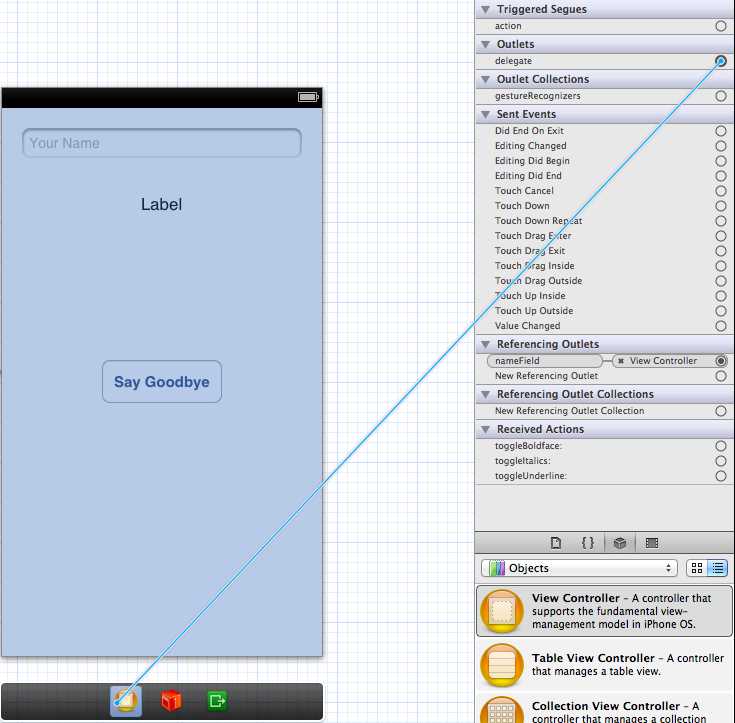
Task: Select the View Controller icon in the scene dock
Action: [x=126, y=701]
